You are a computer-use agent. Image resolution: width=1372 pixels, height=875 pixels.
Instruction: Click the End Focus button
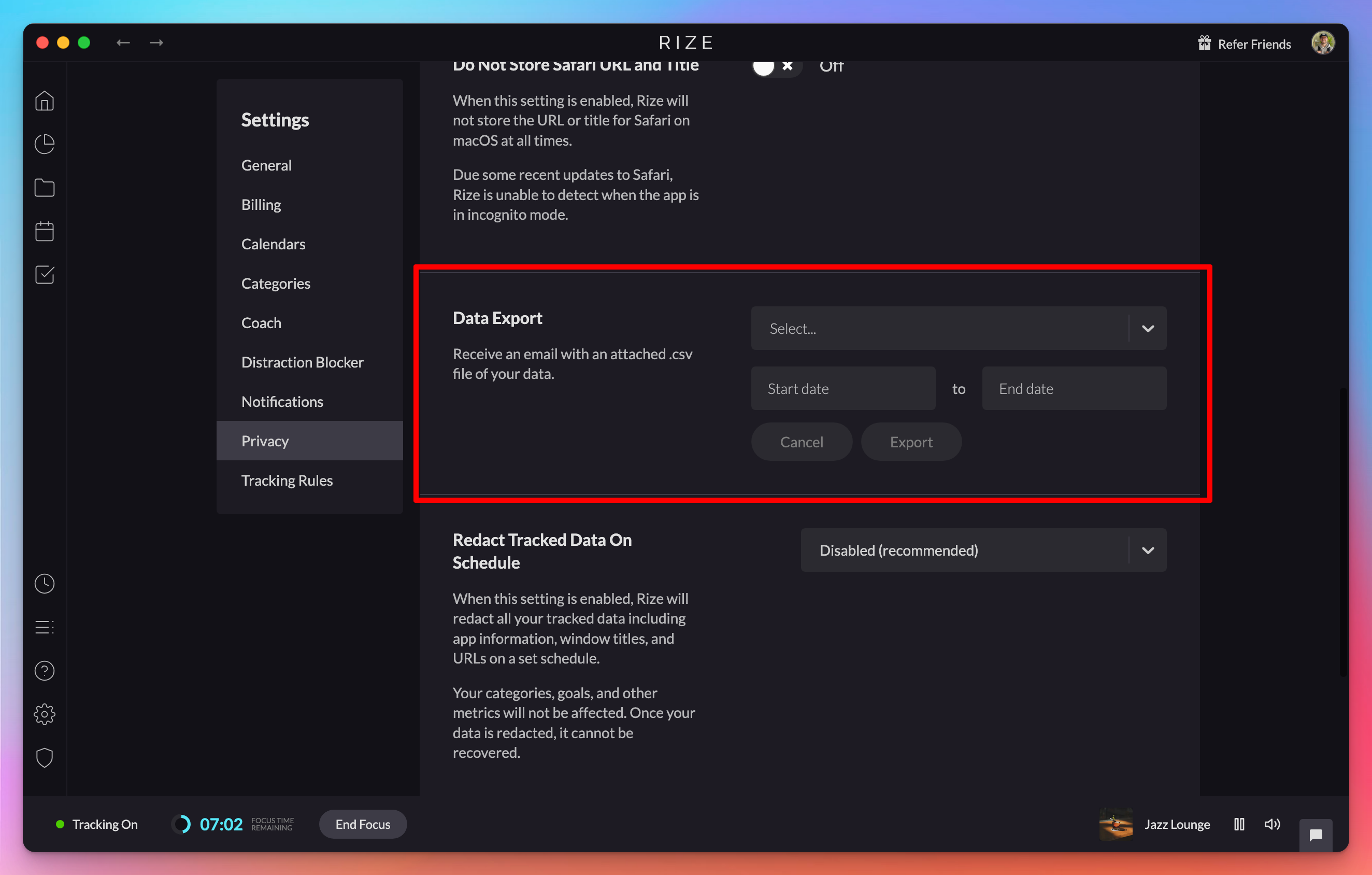362,824
